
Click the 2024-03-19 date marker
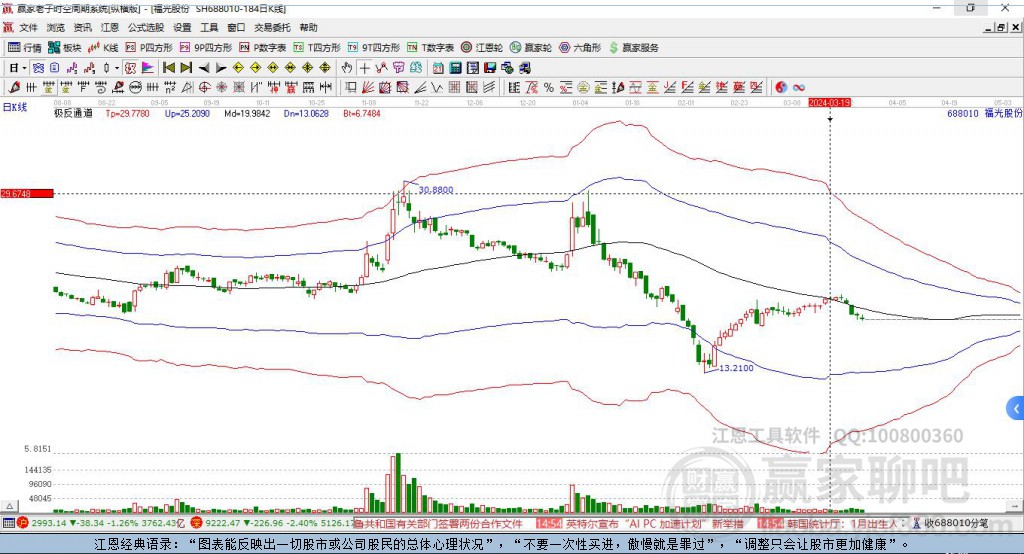[x=829, y=103]
